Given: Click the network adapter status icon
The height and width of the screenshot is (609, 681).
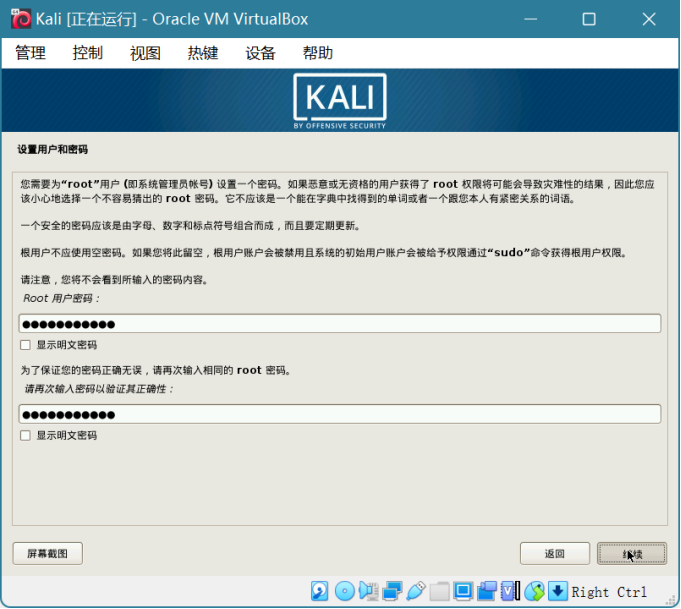Looking at the screenshot, I should pos(392,592).
